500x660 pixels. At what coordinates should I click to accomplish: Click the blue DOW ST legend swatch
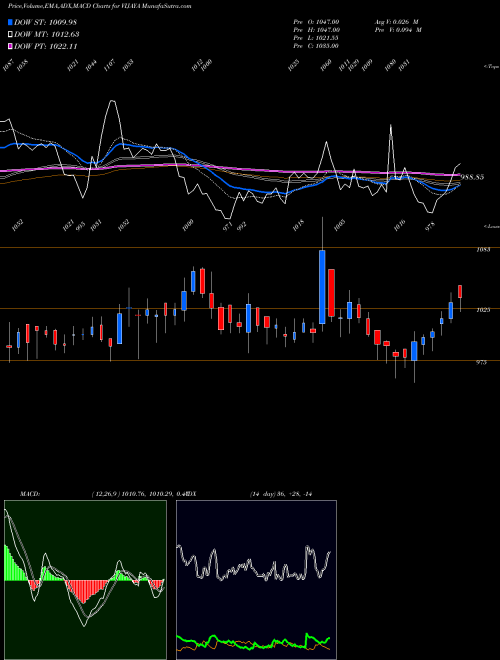point(10,22)
